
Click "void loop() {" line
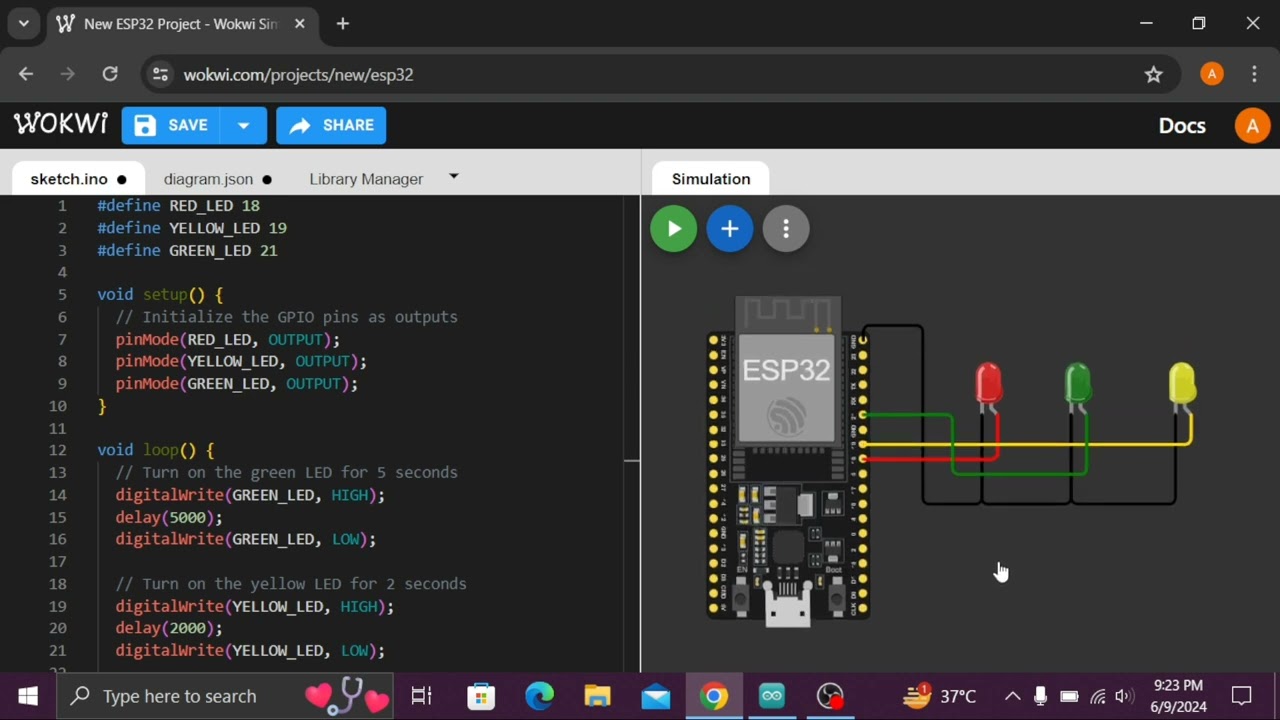156,450
